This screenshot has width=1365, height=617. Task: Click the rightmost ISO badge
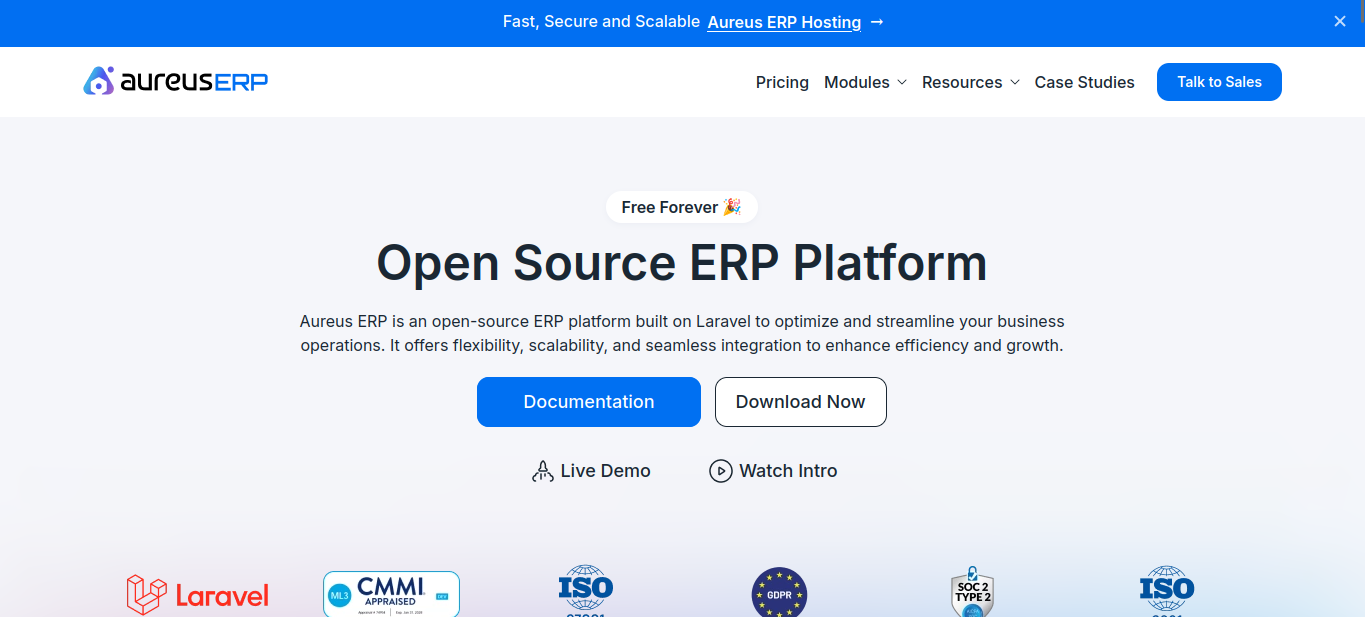point(1167,591)
